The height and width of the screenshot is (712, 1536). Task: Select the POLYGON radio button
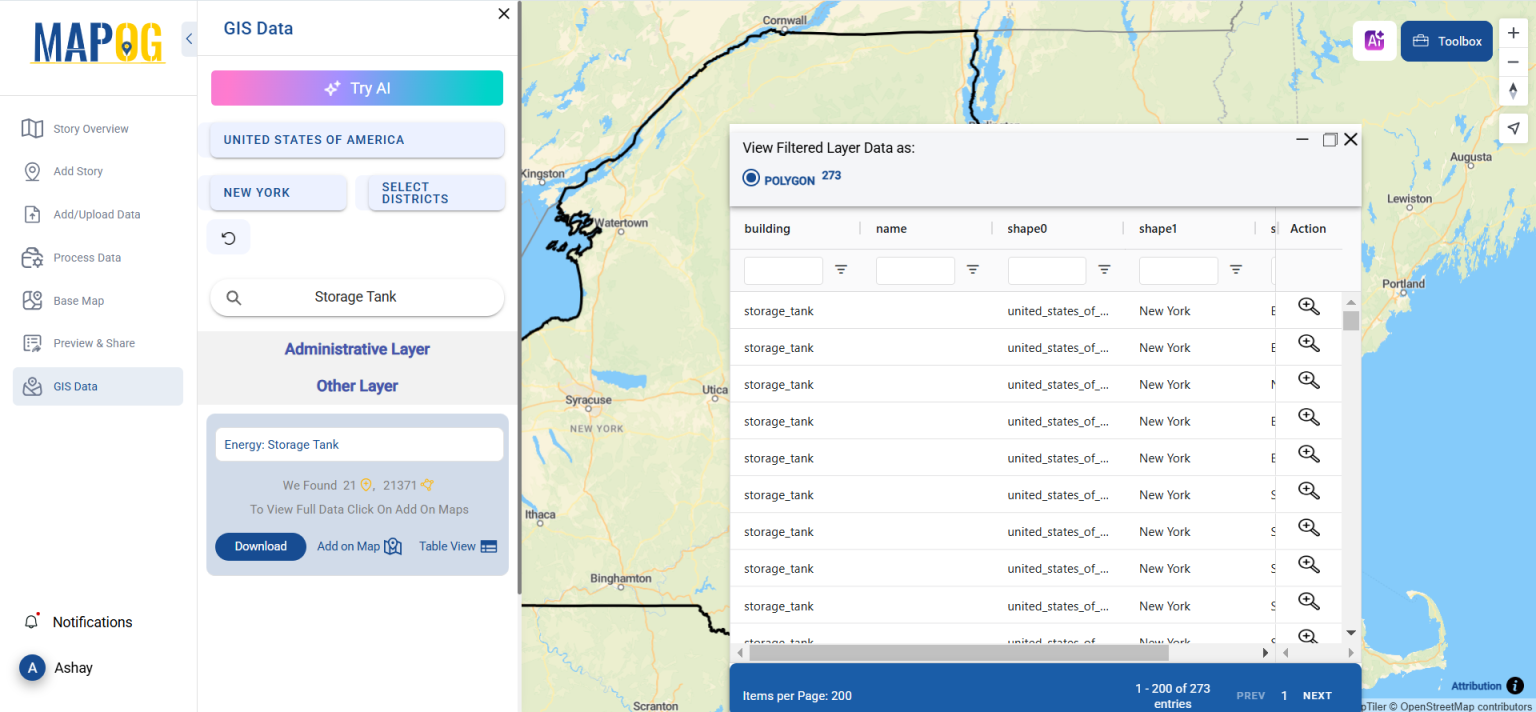pyautogui.click(x=750, y=177)
